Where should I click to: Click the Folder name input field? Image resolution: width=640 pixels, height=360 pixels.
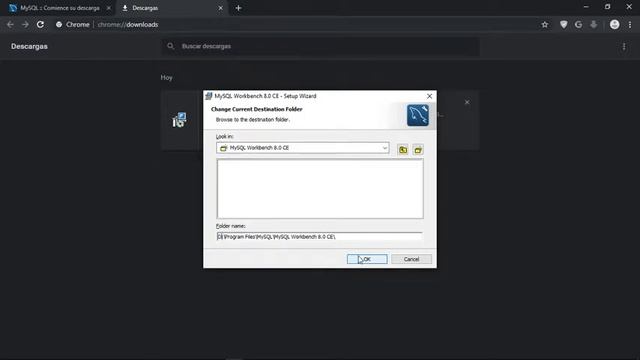coord(320,237)
